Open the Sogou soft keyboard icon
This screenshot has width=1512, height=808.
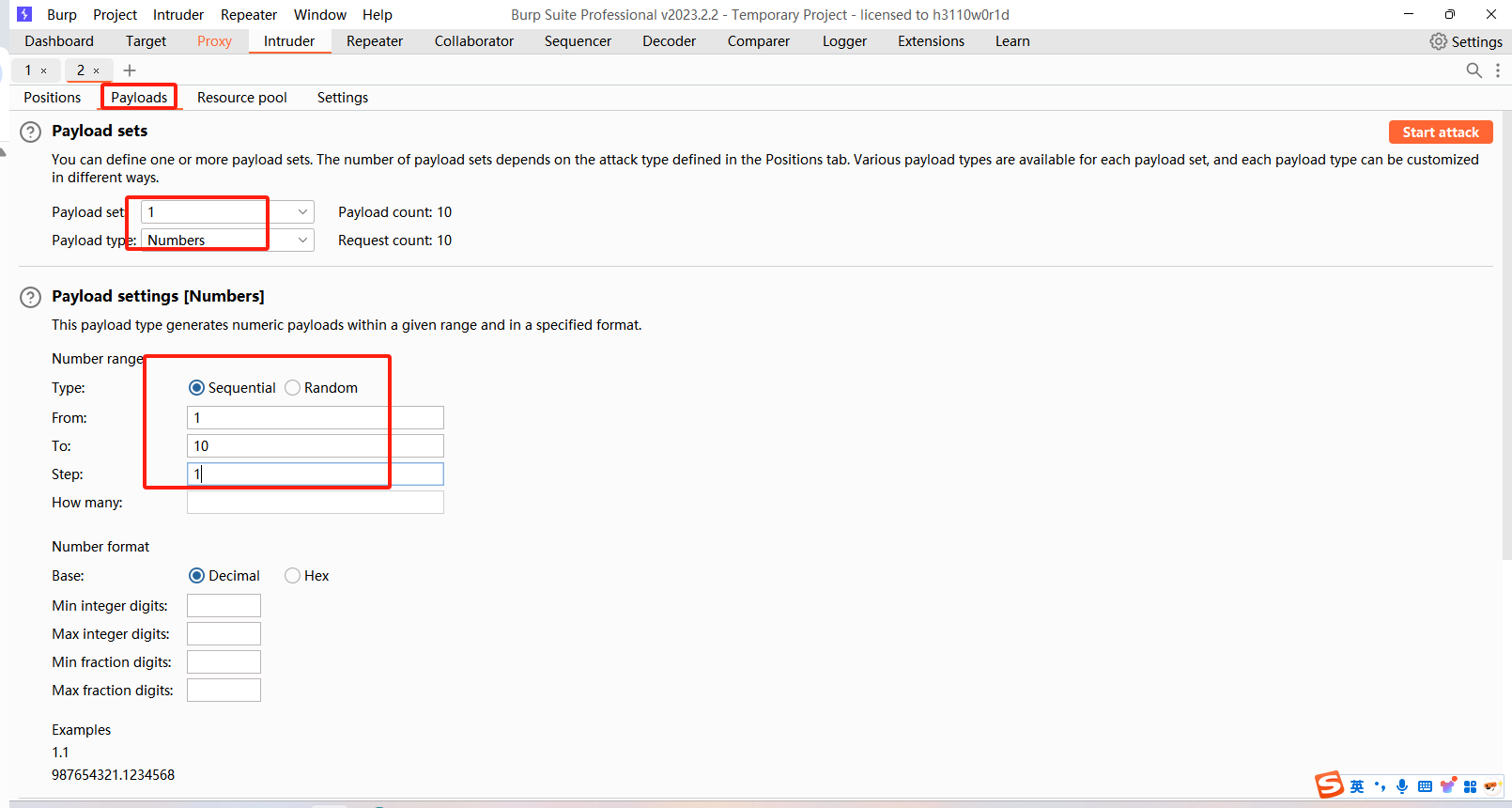click(x=1425, y=786)
